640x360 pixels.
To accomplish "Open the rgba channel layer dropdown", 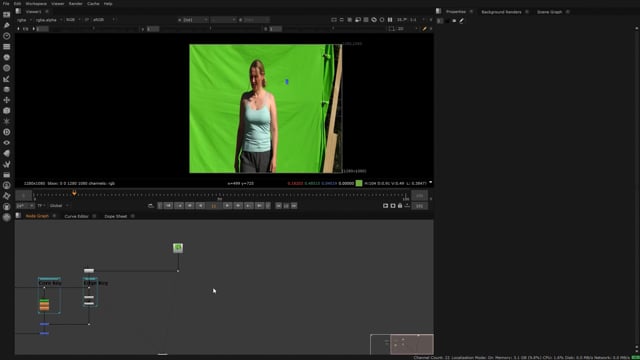I will 24,20.
